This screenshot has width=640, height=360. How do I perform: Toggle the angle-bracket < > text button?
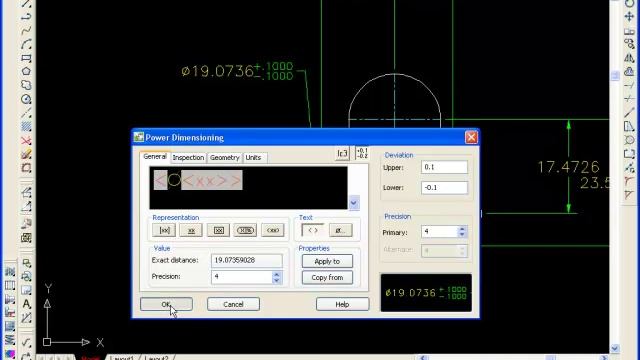click(x=313, y=230)
